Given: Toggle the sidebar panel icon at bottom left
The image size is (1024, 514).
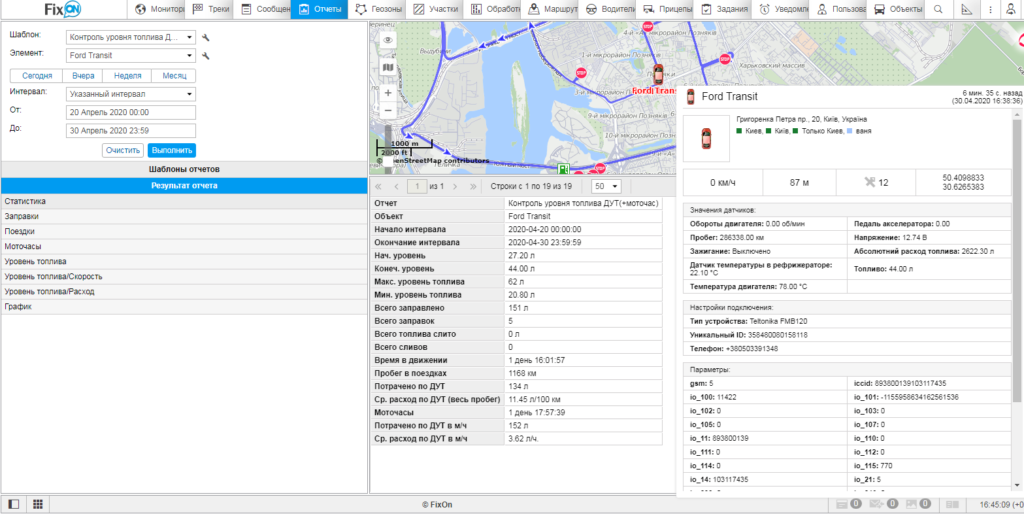Looking at the screenshot, I should (x=14, y=504).
